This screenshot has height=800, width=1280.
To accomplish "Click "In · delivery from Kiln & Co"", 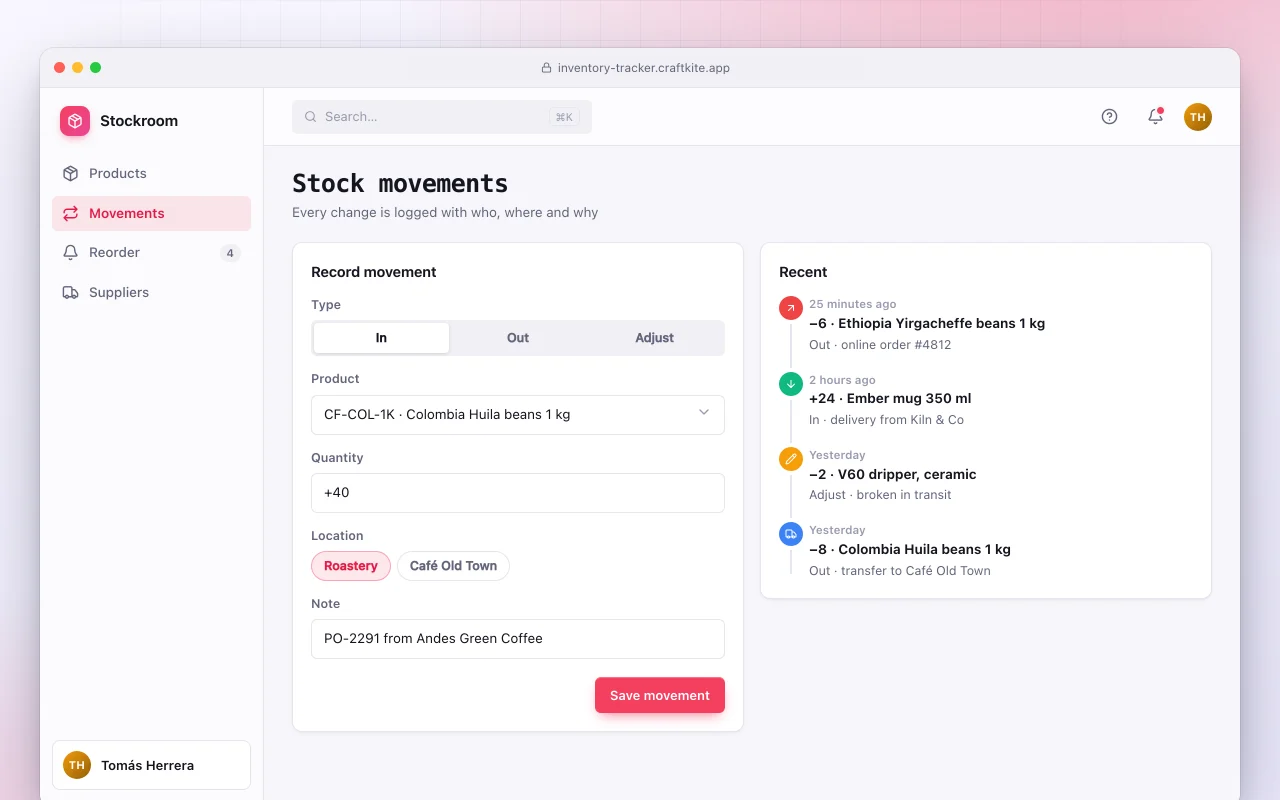I will (x=887, y=420).
